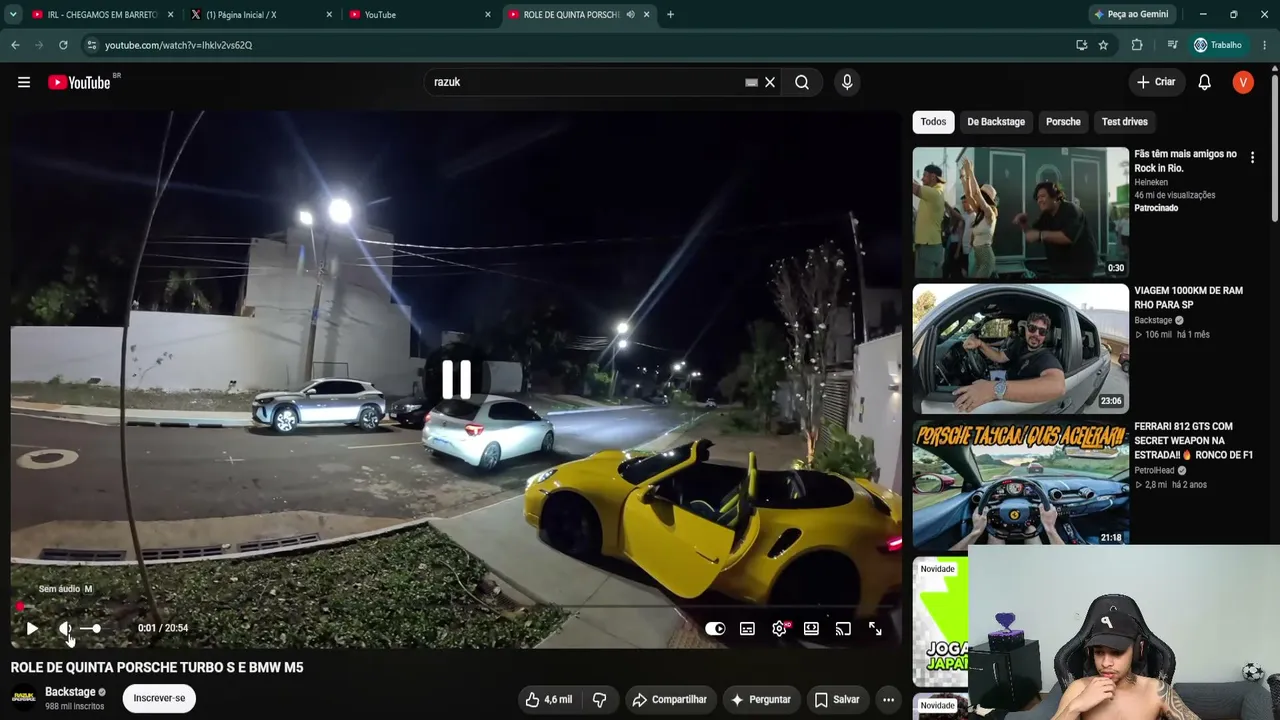The height and width of the screenshot is (720, 1280).
Task: Open Chrome's three-dot menu
Action: tap(1265, 45)
